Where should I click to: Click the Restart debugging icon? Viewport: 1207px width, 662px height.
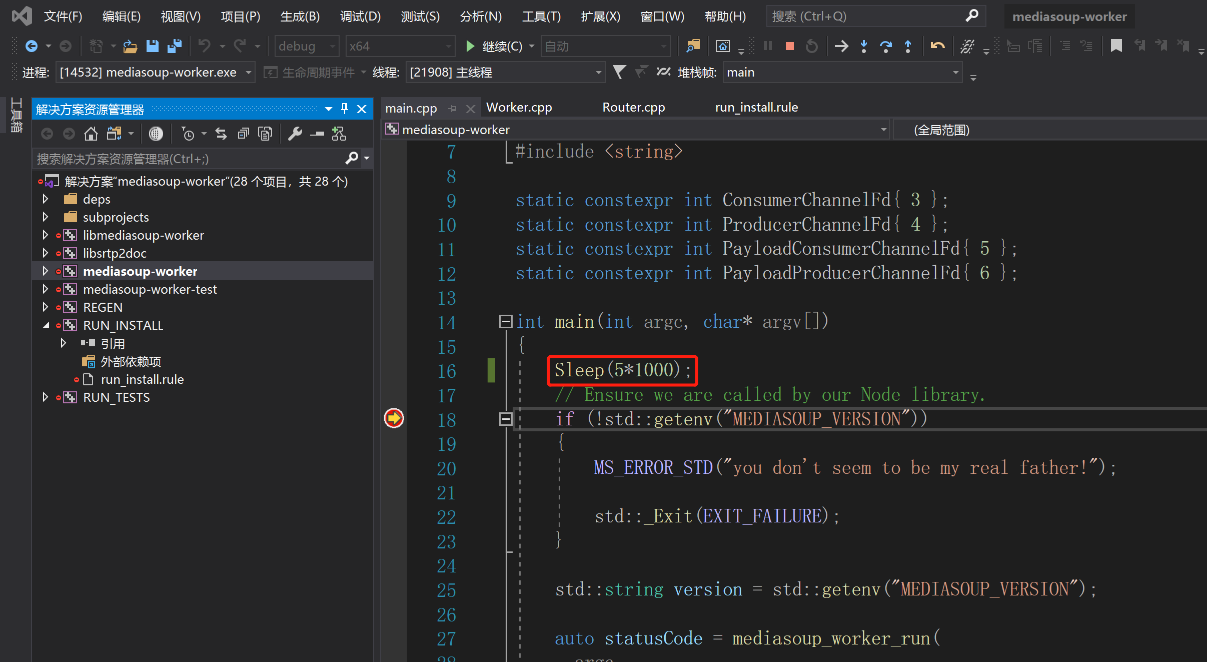click(x=812, y=46)
